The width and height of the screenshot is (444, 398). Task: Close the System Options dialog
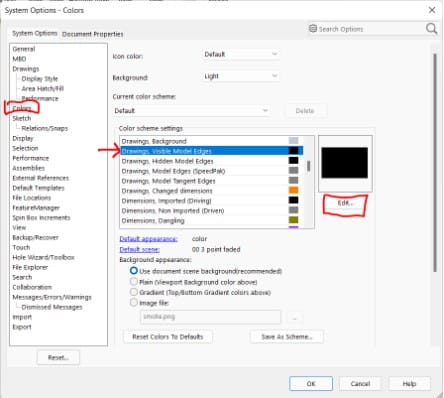(x=432, y=10)
